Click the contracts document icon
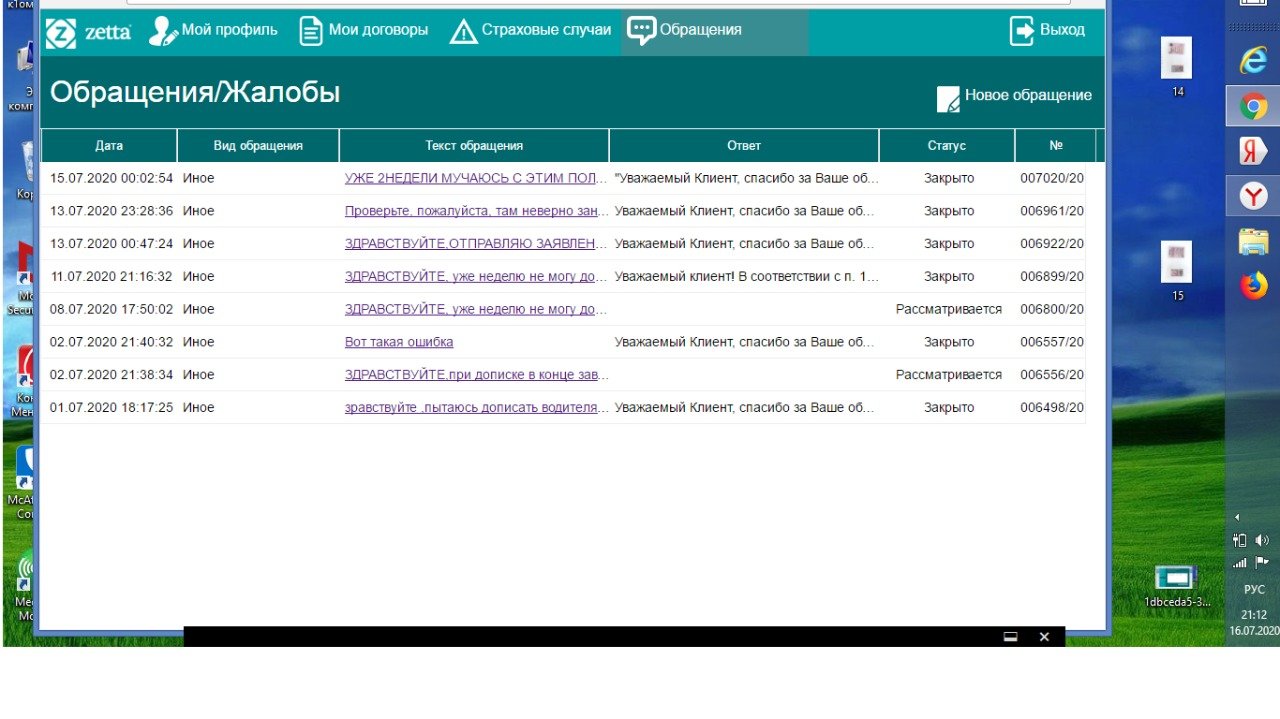Image resolution: width=1280 pixels, height=719 pixels. [x=312, y=30]
